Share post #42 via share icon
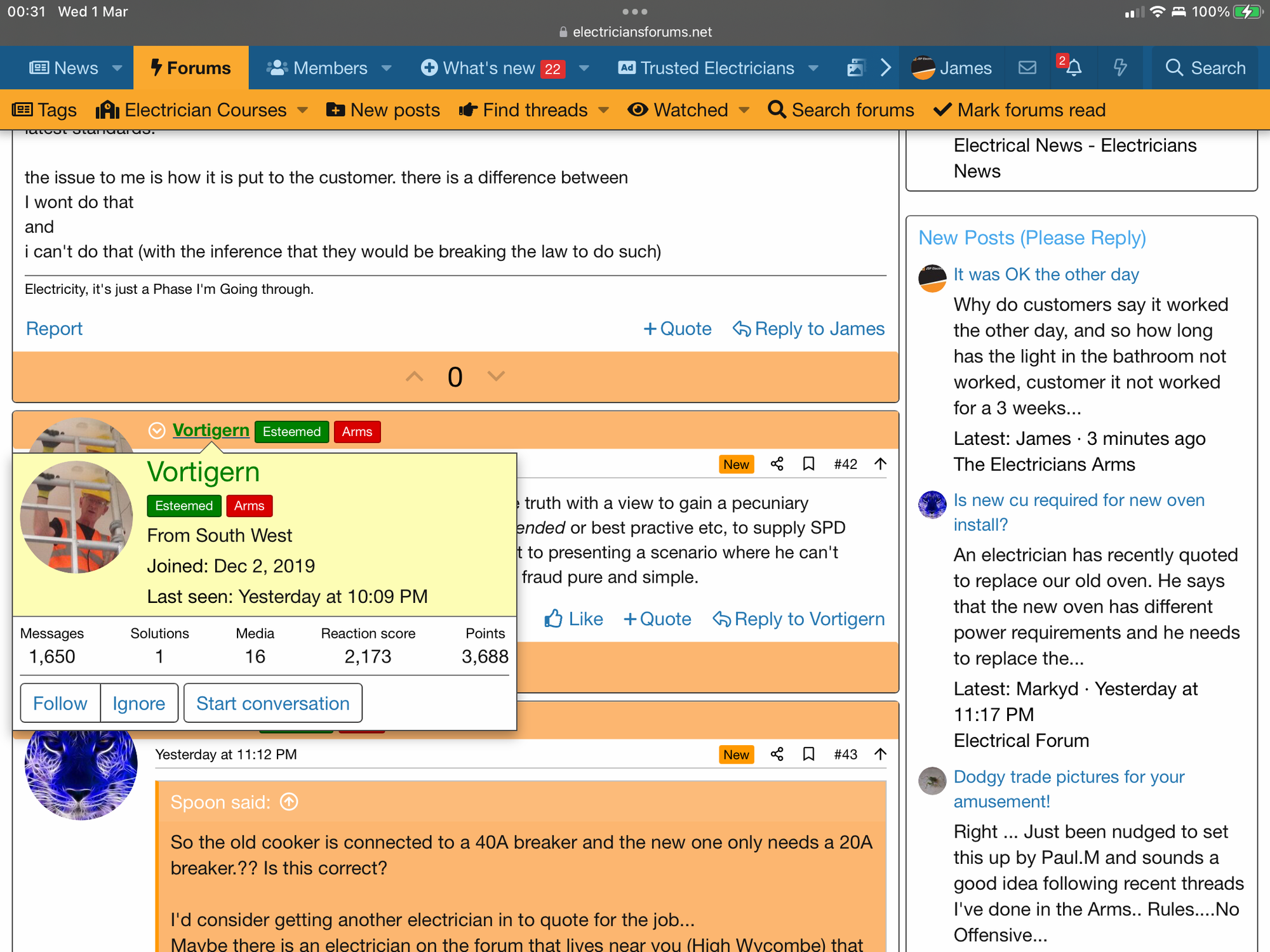 pos(777,464)
